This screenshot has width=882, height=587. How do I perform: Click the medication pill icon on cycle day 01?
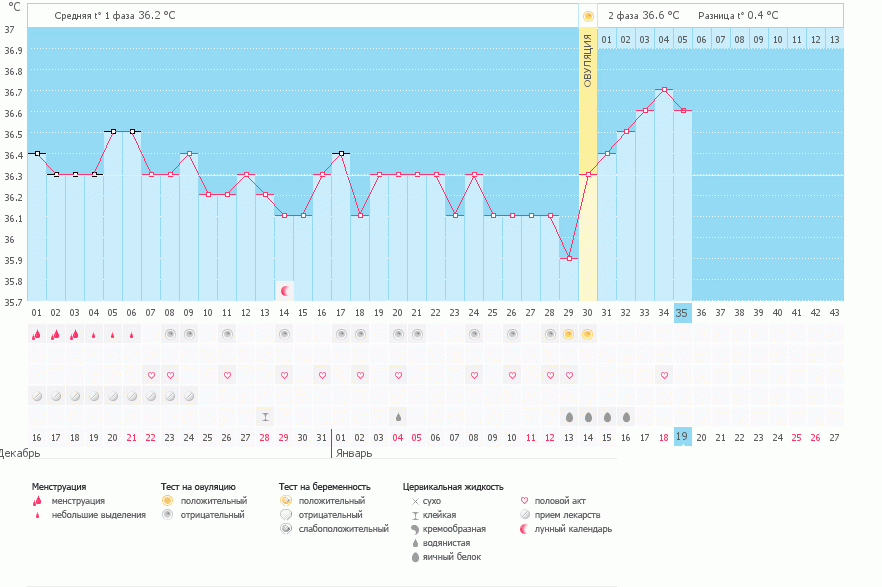pyautogui.click(x=36, y=396)
